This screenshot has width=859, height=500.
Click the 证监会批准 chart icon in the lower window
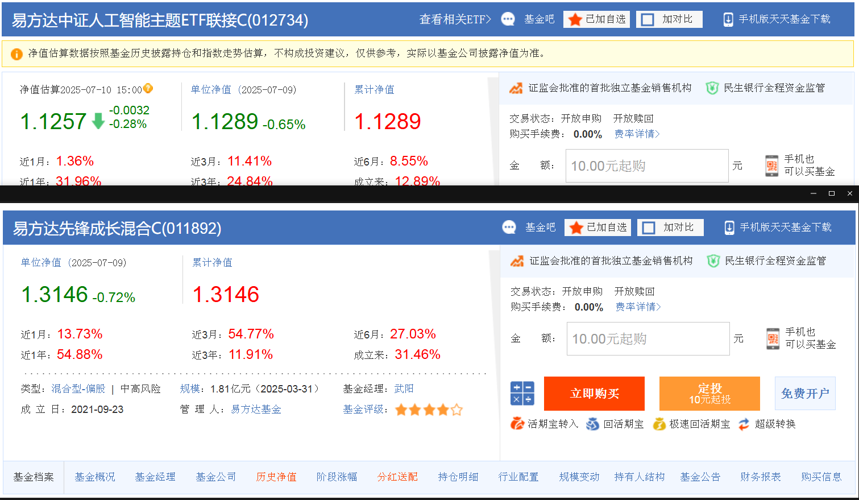pos(517,261)
